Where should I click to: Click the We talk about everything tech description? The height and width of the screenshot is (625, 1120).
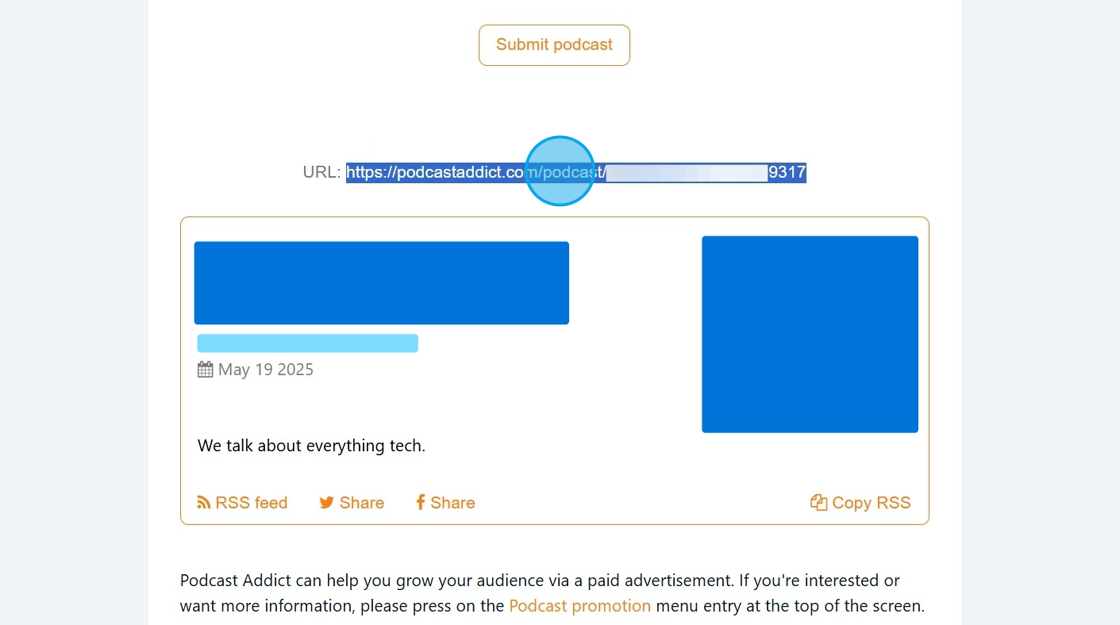(311, 446)
